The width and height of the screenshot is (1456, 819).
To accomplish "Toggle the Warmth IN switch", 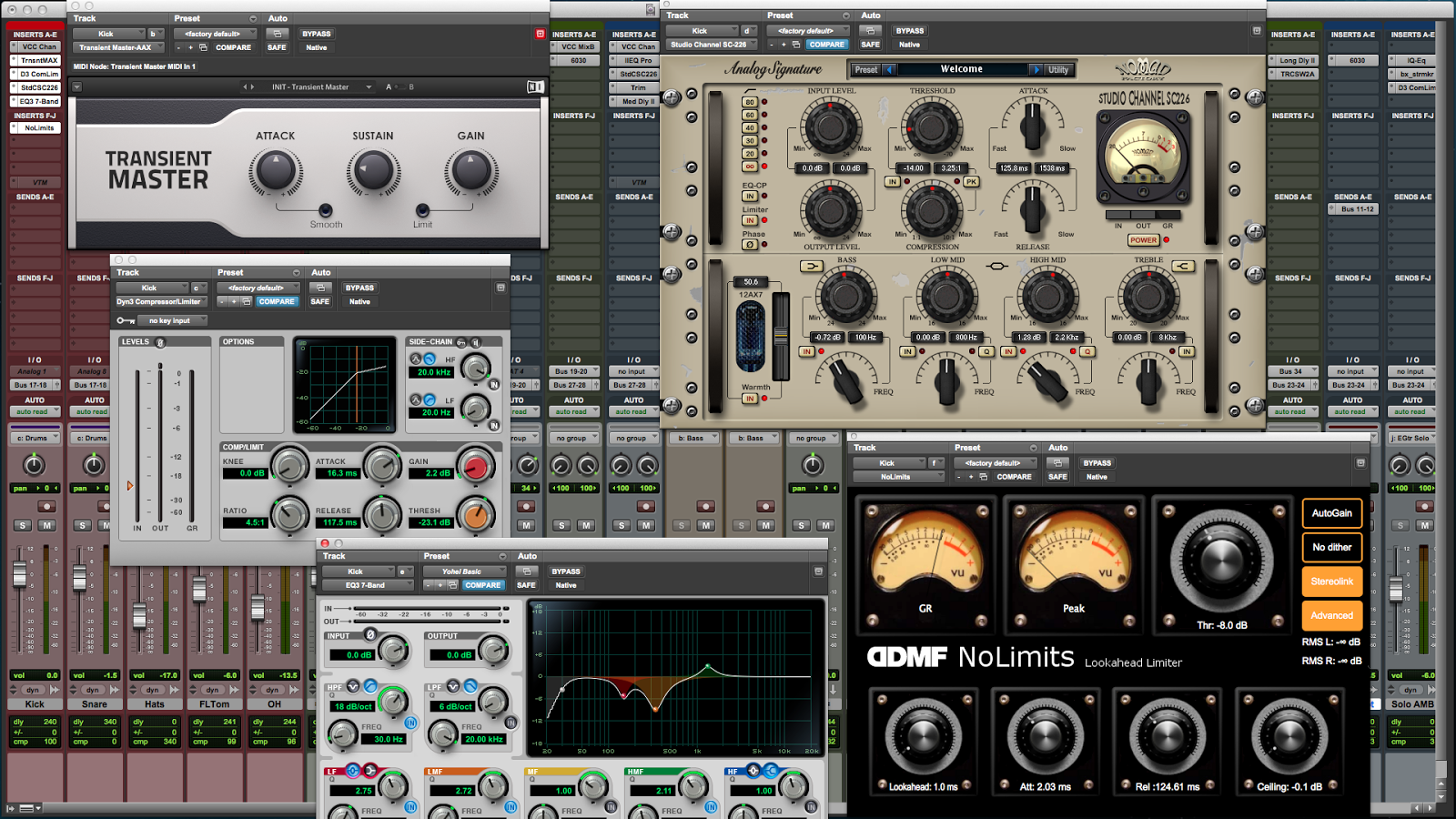I will 749,399.
